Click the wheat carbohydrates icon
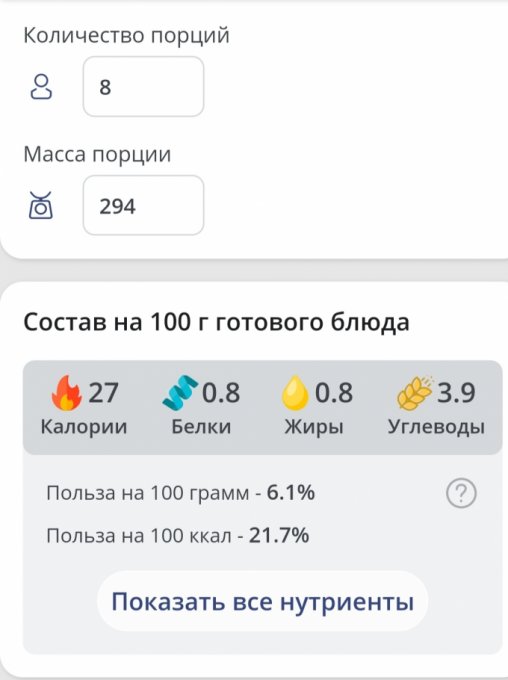This screenshot has height=680, width=508. (415, 393)
